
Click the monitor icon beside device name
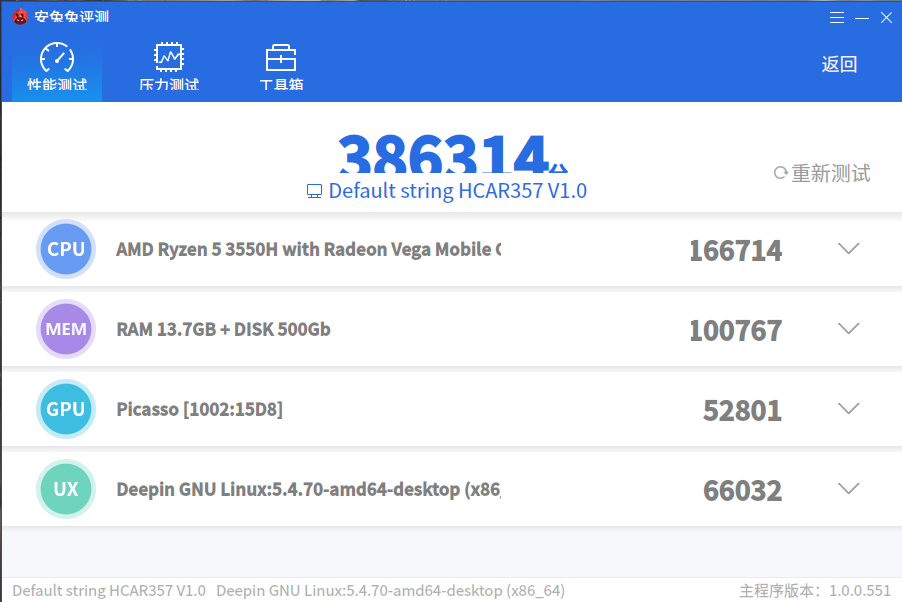(x=314, y=191)
